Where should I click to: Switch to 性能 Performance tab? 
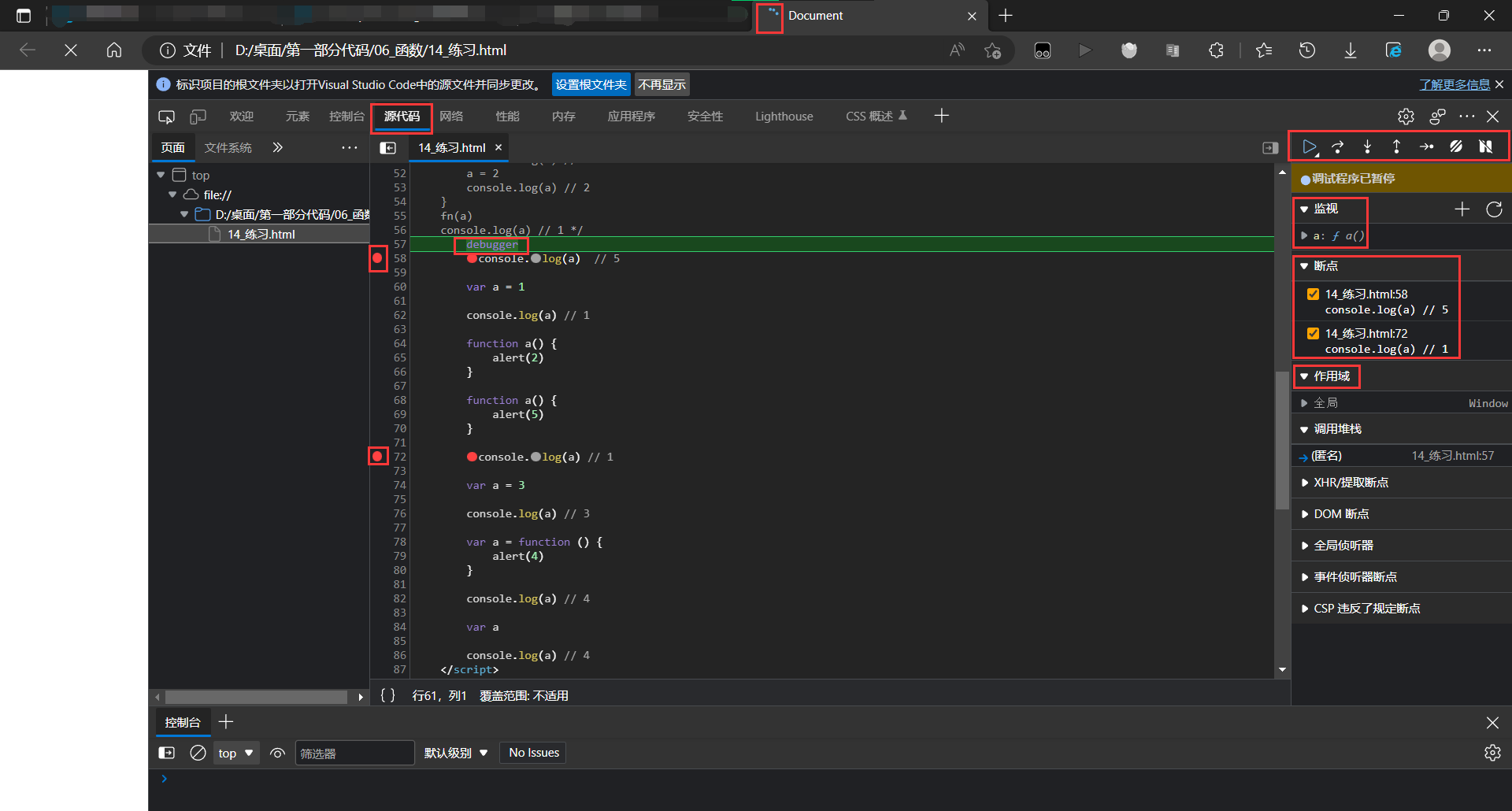coord(507,117)
